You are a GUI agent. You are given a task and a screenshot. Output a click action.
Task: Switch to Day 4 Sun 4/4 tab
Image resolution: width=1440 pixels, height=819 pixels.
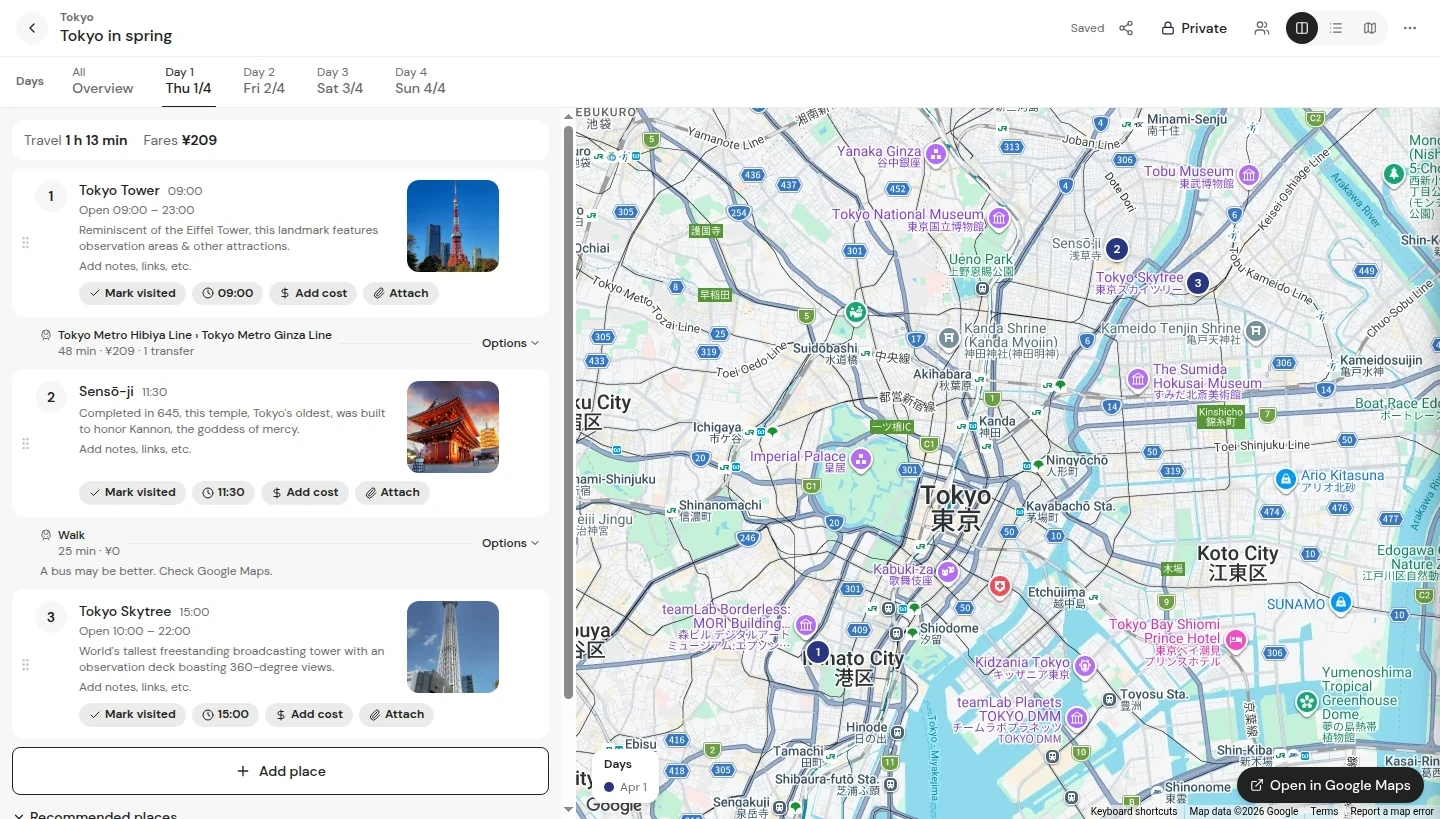420,81
